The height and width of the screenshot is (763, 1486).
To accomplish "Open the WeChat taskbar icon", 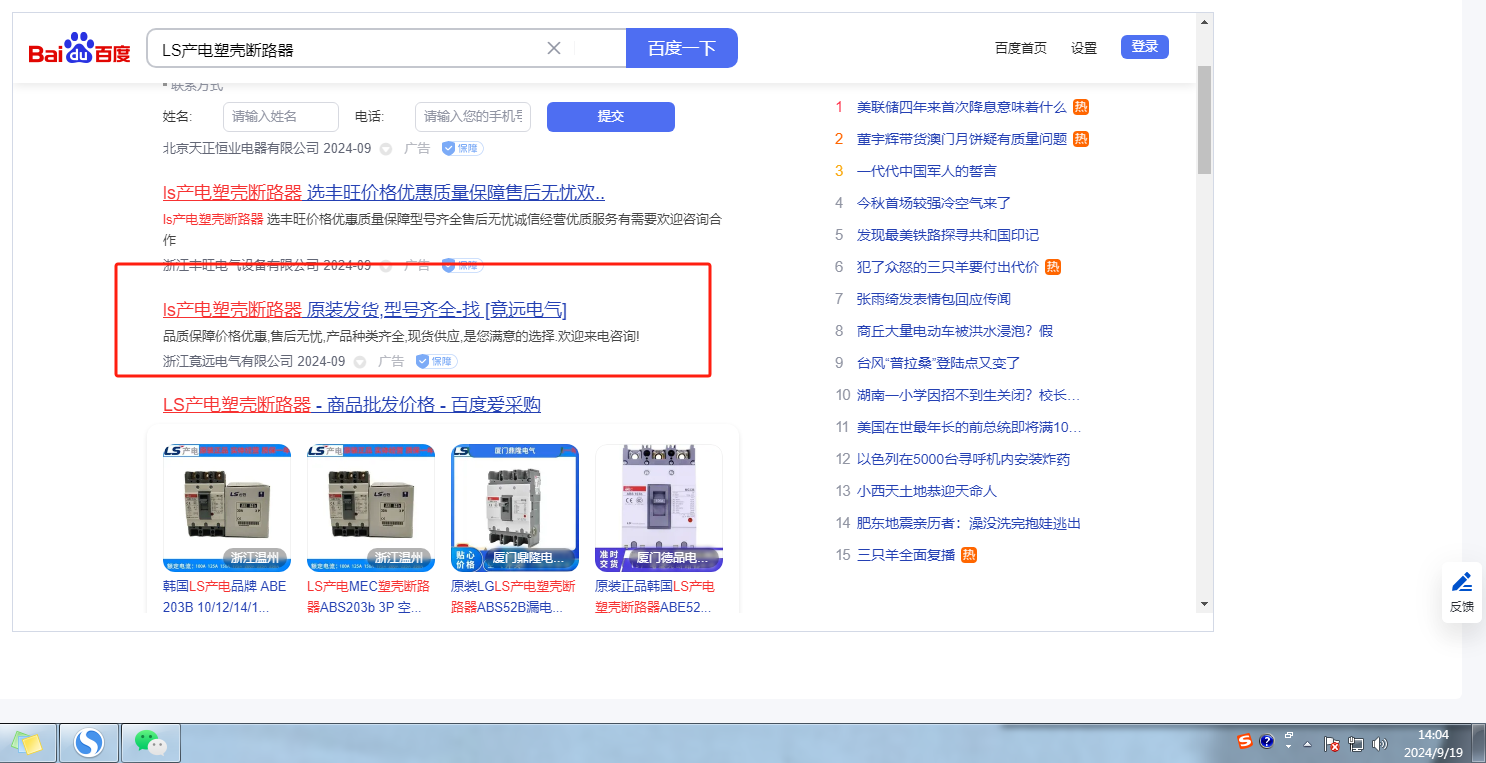I will click(150, 743).
